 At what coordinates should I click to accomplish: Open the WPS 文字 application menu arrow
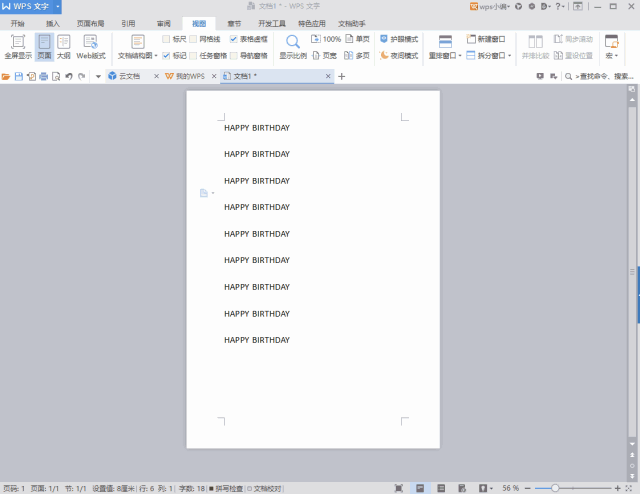pyautogui.click(x=58, y=7)
